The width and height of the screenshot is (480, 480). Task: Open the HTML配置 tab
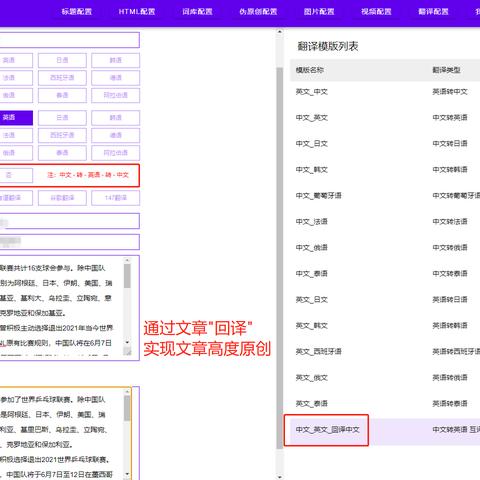tap(137, 12)
